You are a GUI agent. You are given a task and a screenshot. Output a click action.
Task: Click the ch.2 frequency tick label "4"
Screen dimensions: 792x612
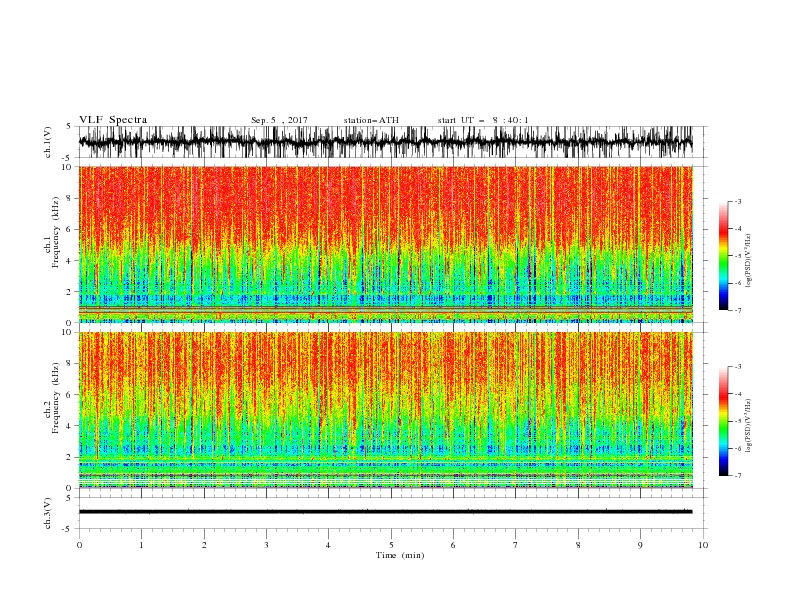(x=70, y=426)
